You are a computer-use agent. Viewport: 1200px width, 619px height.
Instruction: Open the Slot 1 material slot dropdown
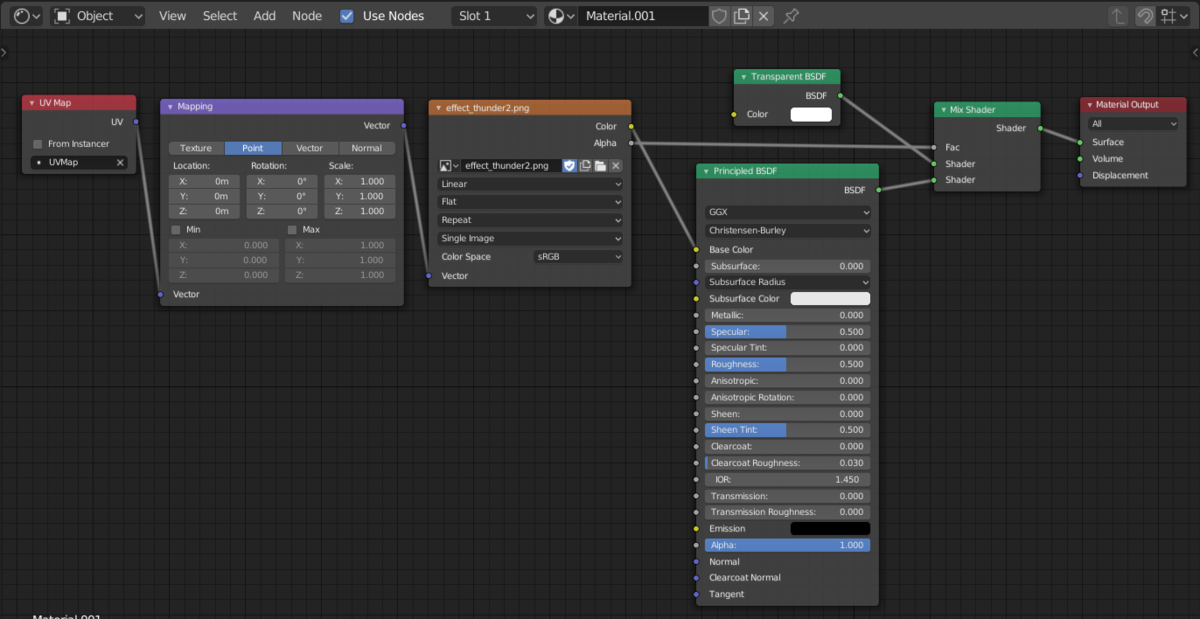(494, 16)
